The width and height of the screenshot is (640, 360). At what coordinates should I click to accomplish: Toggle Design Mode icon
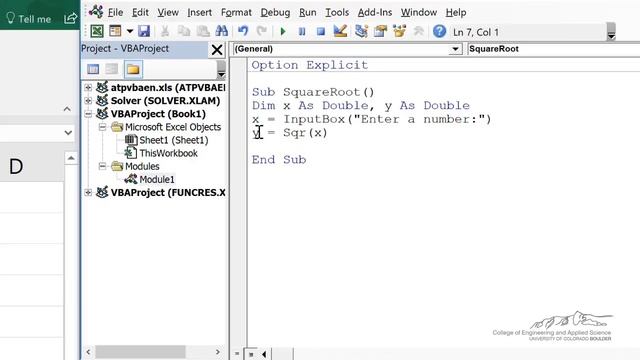pyautogui.click(x=340, y=31)
